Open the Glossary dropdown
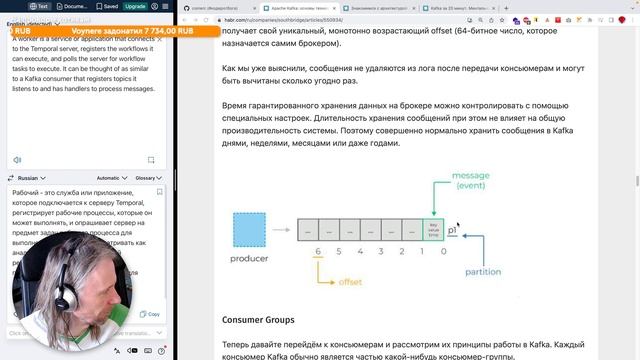Image resolution: width=640 pixels, height=360 pixels. tap(149, 178)
